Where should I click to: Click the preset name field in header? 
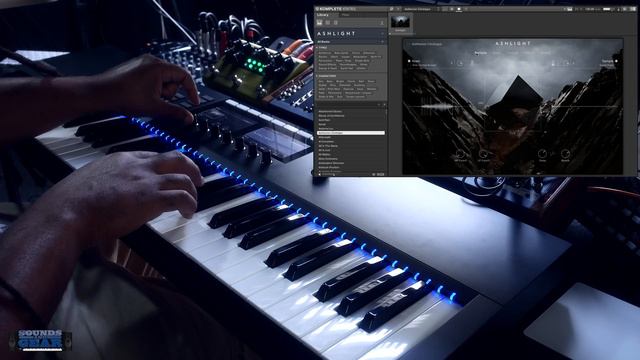point(420,9)
